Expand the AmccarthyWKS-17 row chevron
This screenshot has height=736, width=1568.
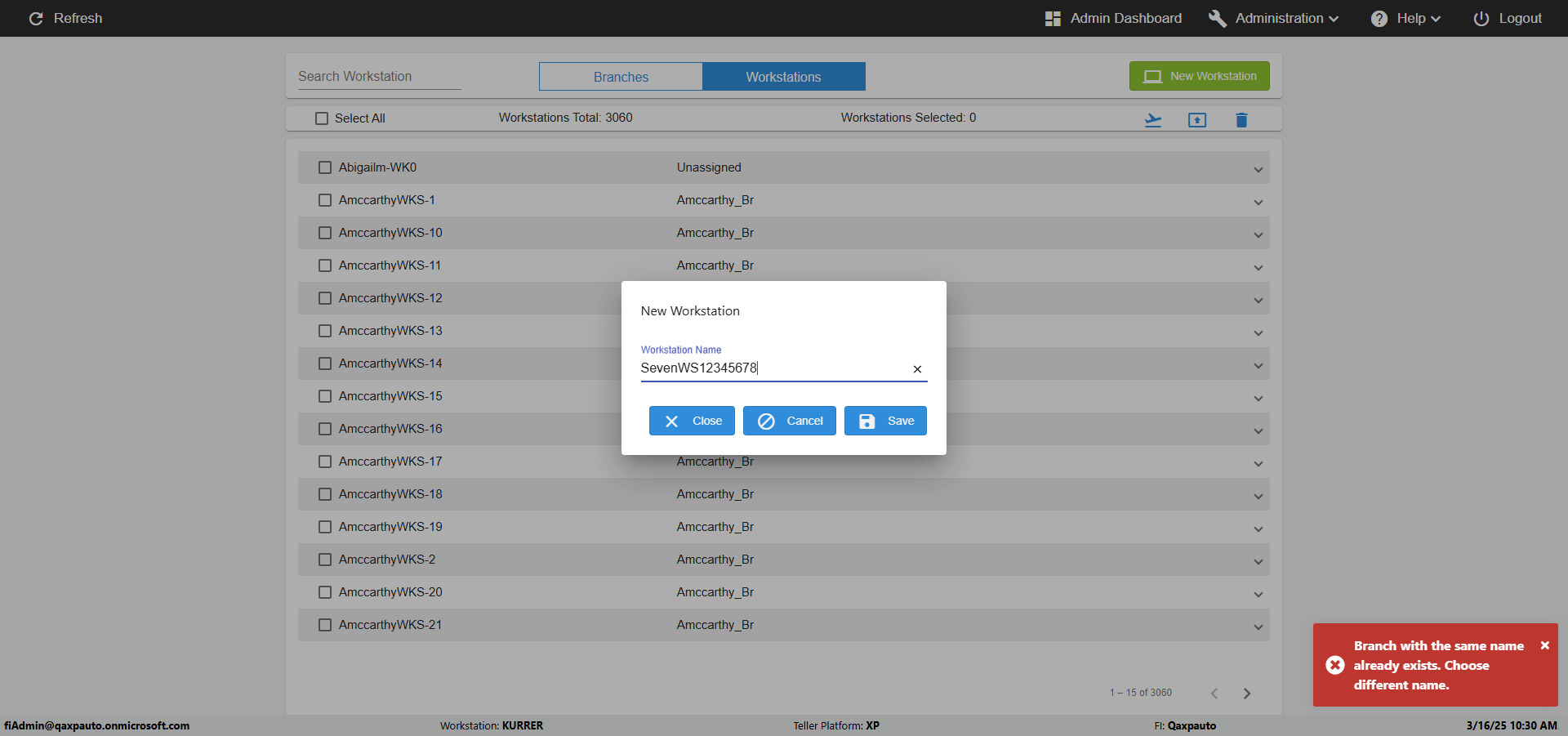(1258, 464)
